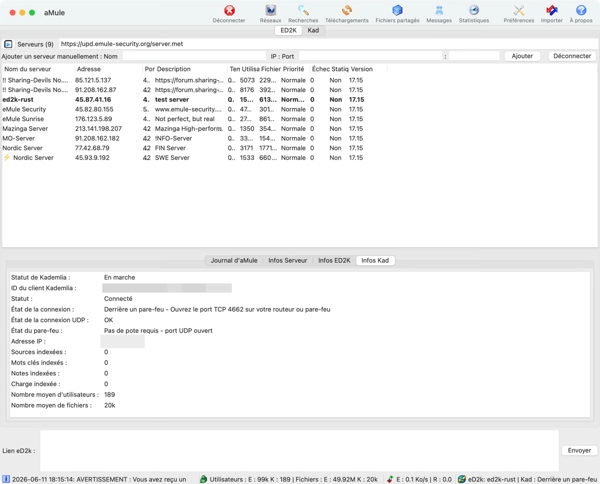Click the Déconnecter toolbar icon
The width and height of the screenshot is (600, 484).
[229, 11]
